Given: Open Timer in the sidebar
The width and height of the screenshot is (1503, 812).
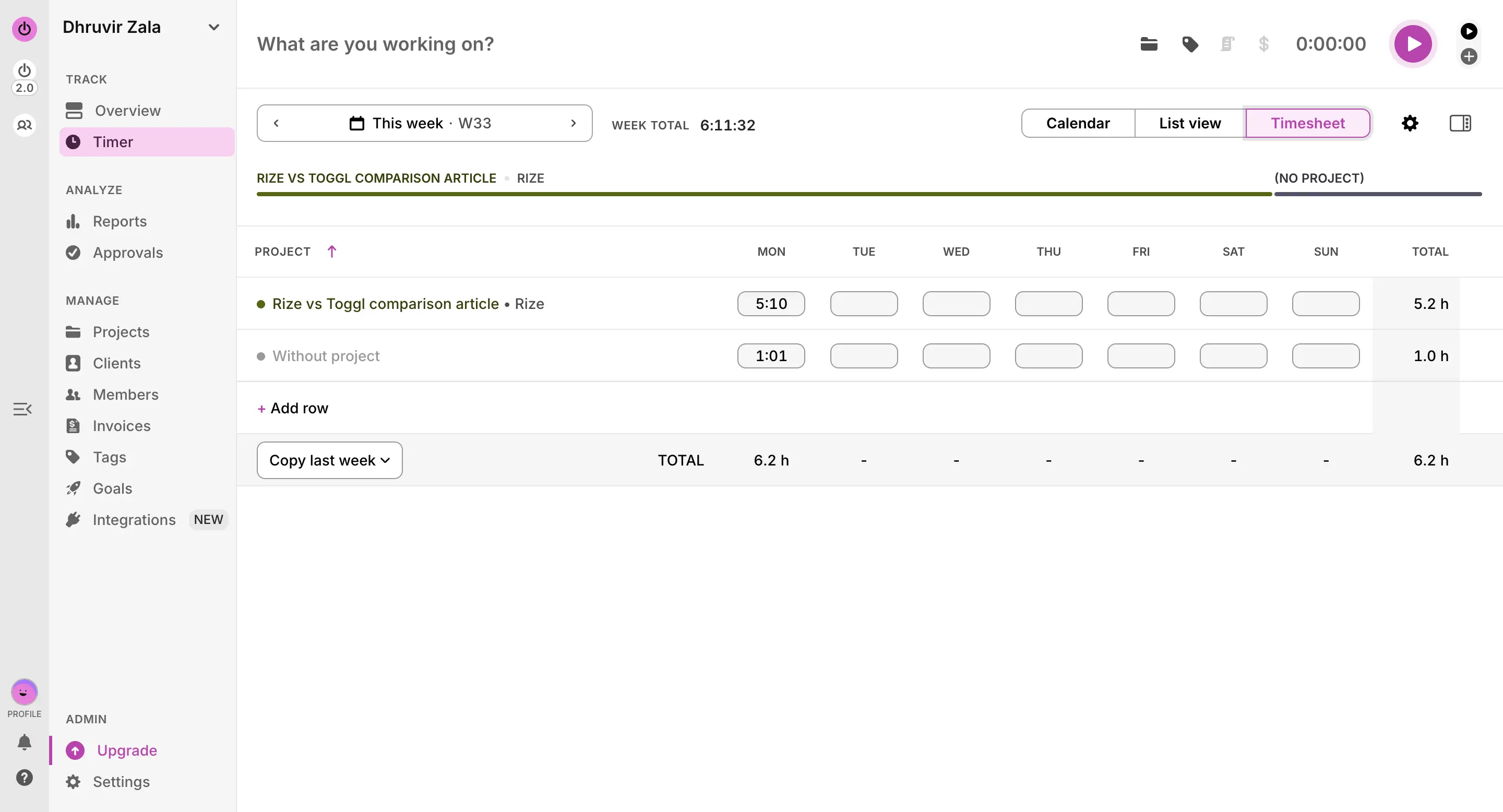Looking at the screenshot, I should pos(147,142).
